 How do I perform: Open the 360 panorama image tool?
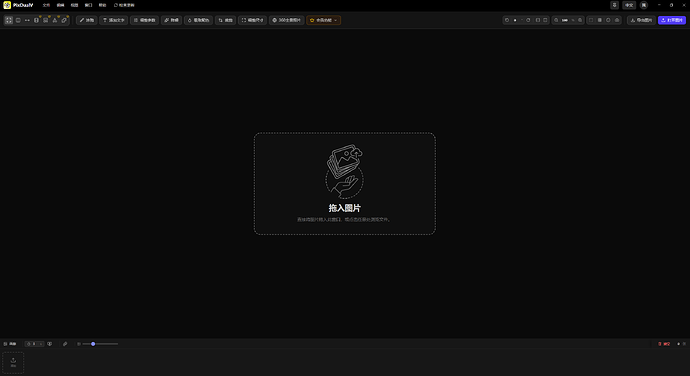pos(286,20)
